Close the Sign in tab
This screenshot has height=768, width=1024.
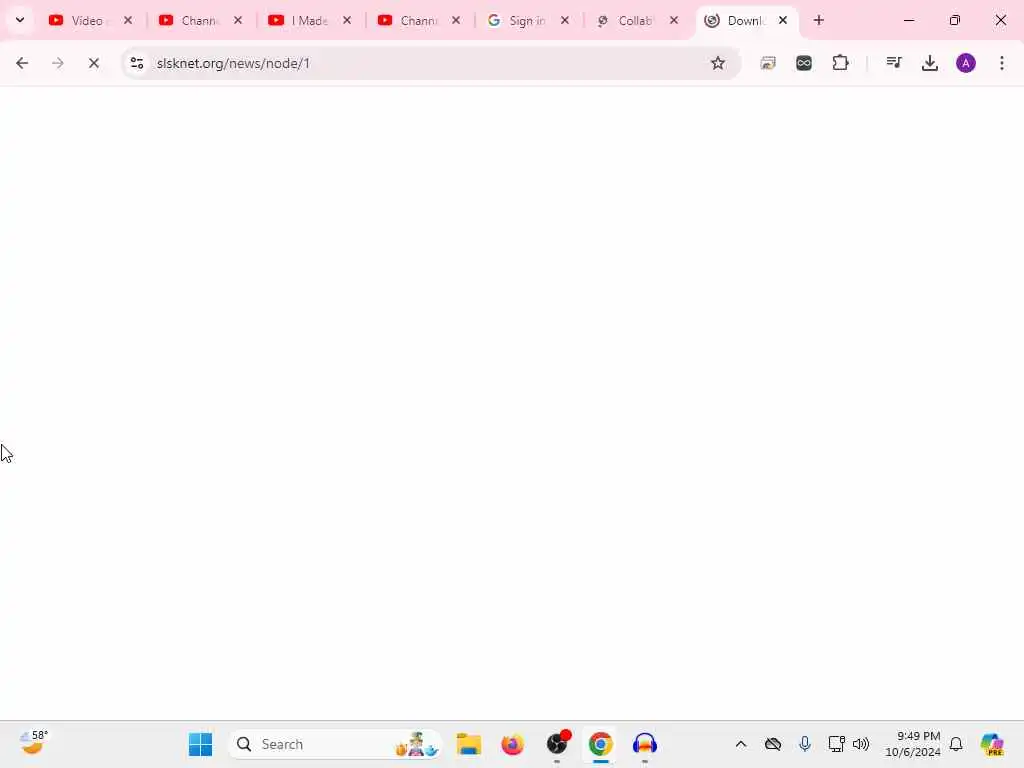[565, 20]
